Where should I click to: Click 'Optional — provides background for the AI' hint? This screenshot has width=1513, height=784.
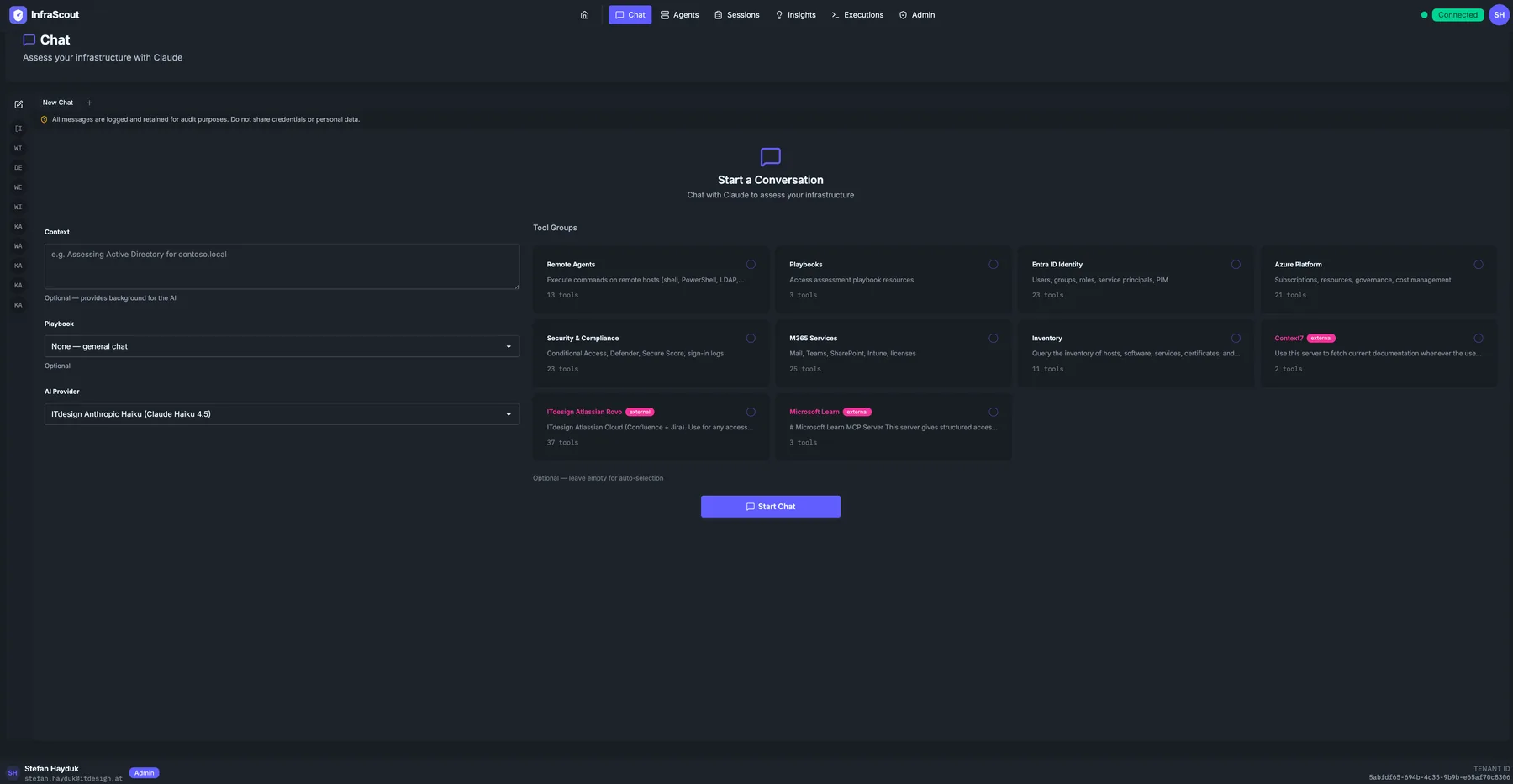point(110,298)
